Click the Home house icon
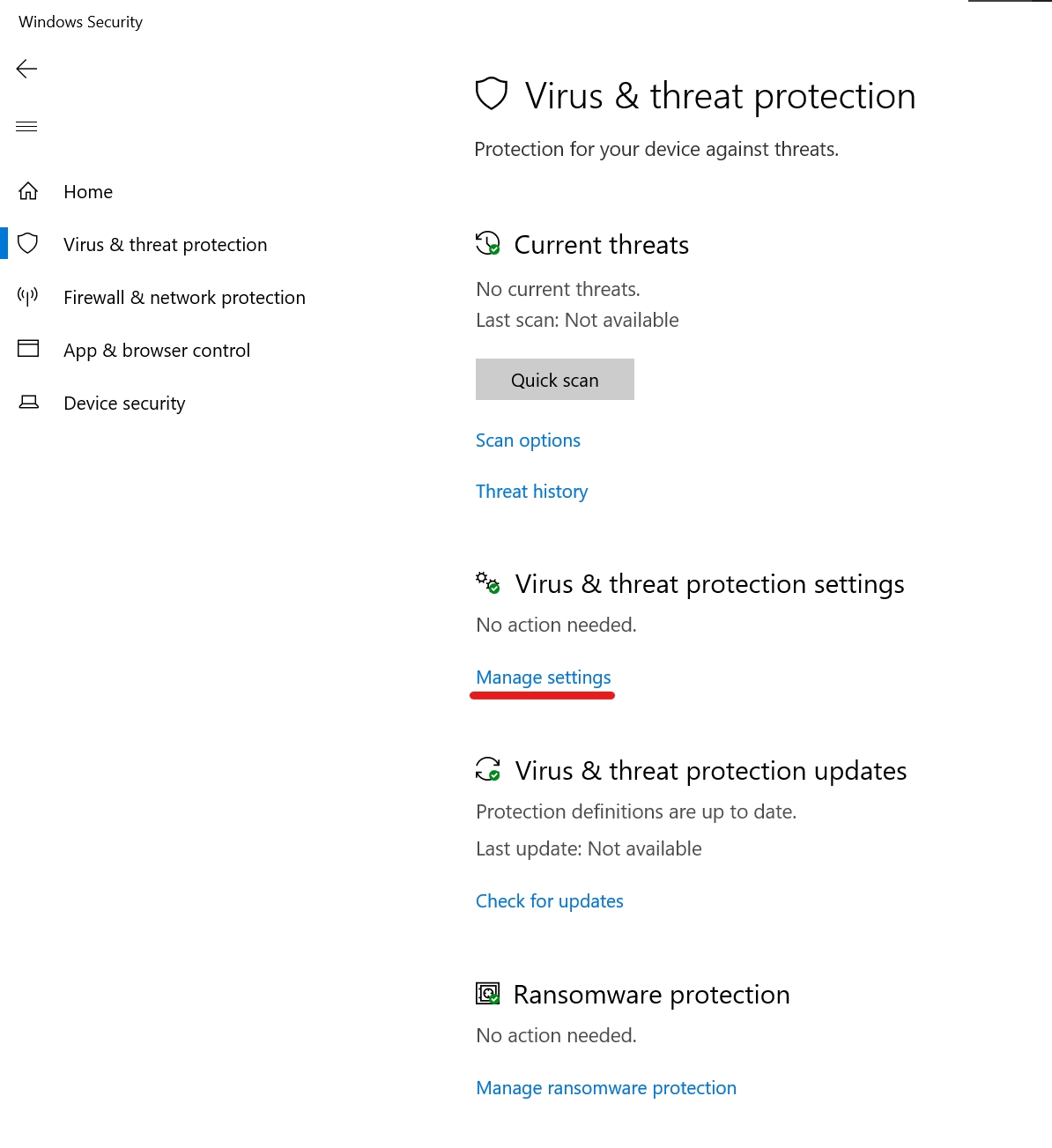The image size is (1052, 1148). tap(28, 191)
